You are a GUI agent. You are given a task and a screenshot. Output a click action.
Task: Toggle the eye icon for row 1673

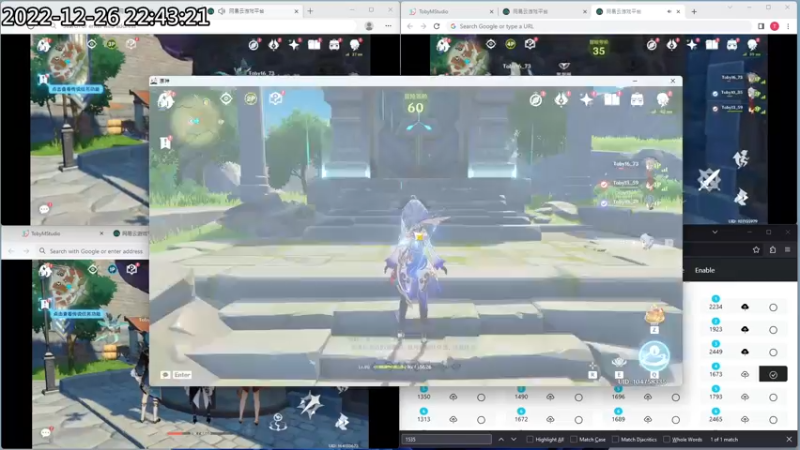(x=745, y=374)
